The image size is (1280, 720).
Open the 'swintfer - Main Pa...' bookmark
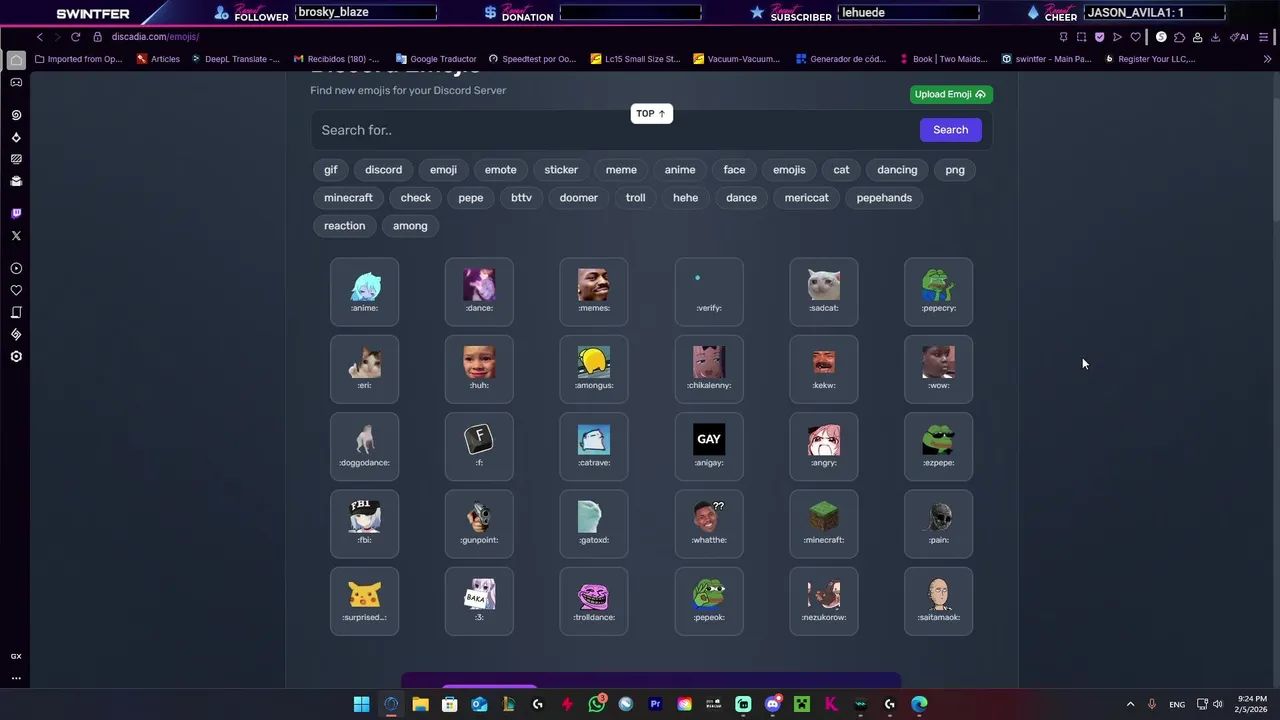1046,59
